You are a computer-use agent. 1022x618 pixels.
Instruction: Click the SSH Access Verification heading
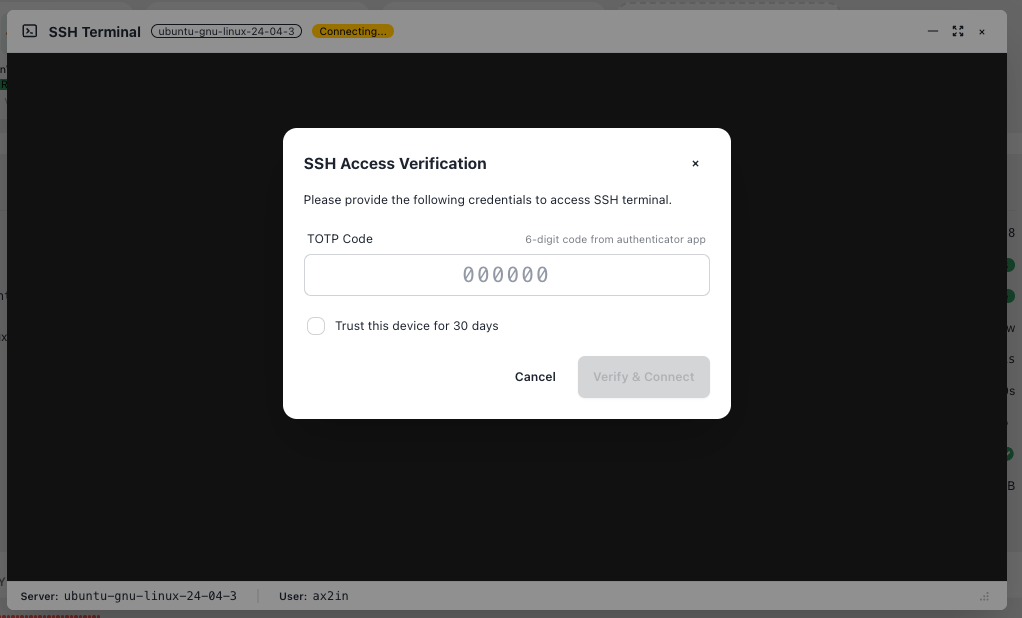point(395,164)
